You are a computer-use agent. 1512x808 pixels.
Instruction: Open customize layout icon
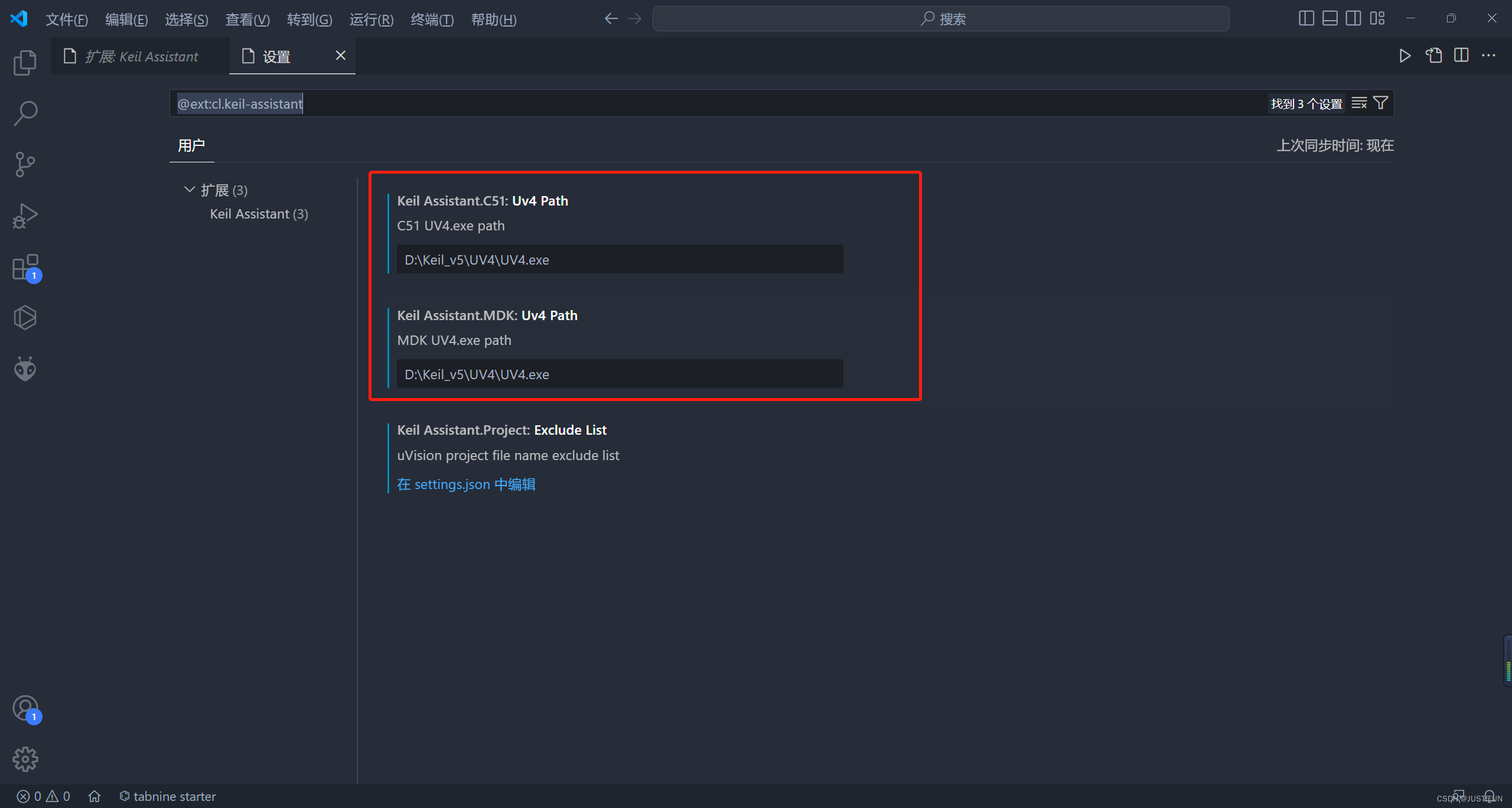point(1377,18)
